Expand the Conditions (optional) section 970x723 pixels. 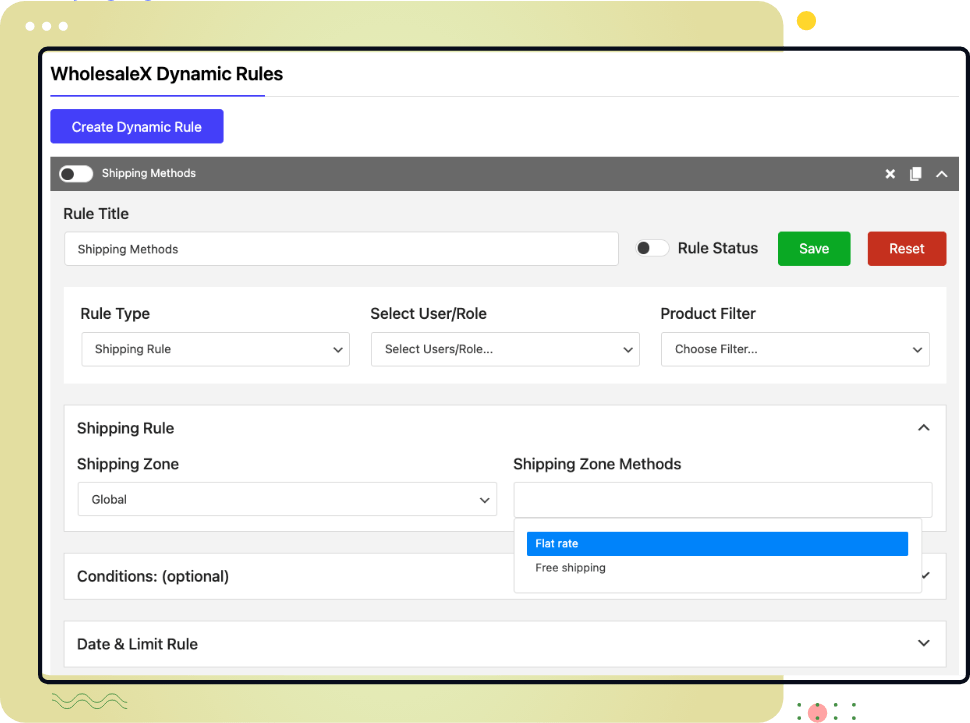[505, 576]
